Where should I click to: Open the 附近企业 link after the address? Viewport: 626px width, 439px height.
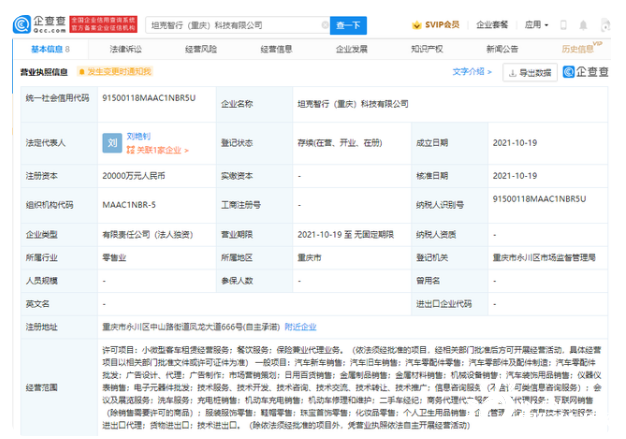point(300,327)
